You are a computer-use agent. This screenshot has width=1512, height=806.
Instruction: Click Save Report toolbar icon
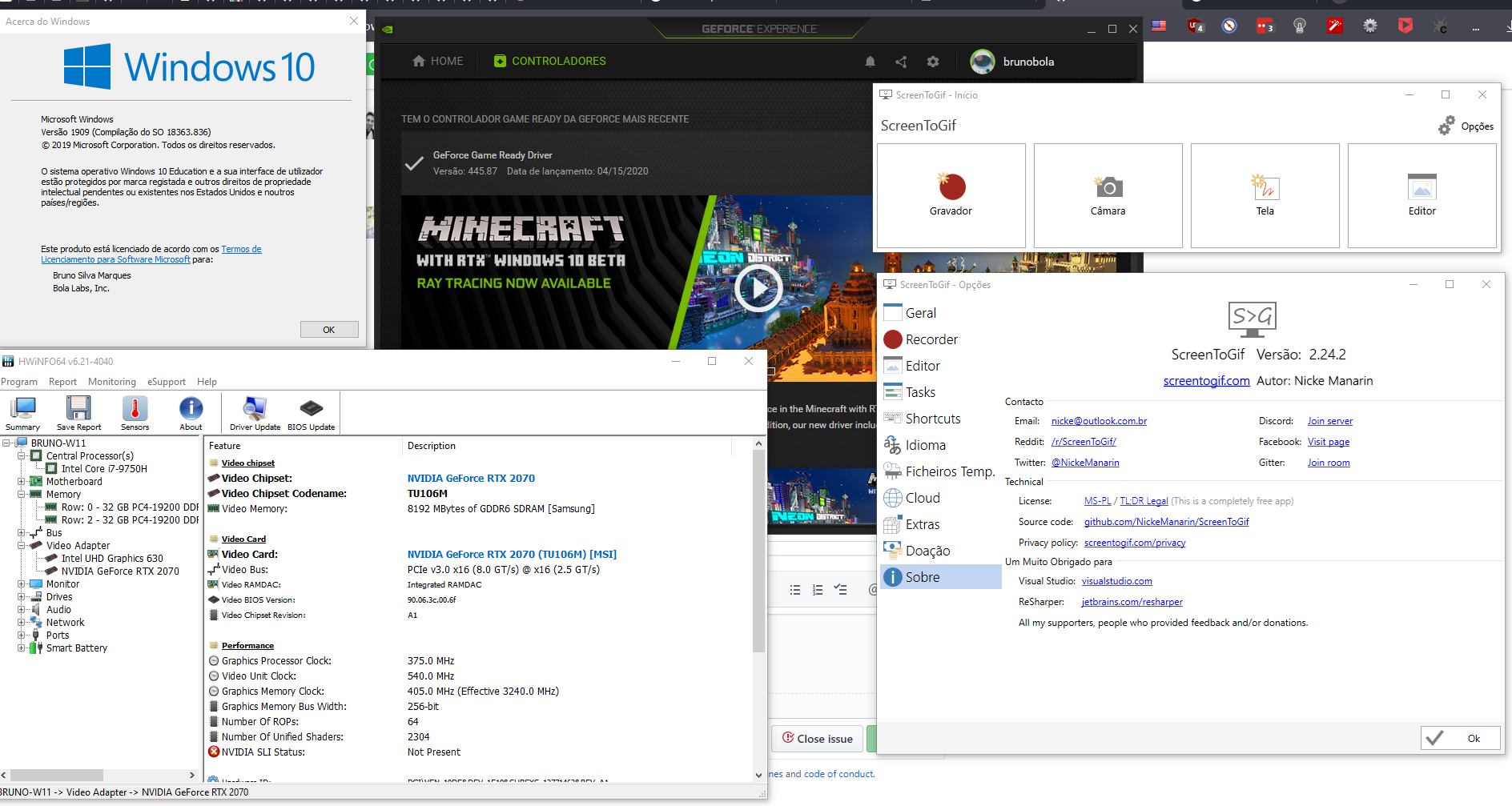pyautogui.click(x=78, y=413)
